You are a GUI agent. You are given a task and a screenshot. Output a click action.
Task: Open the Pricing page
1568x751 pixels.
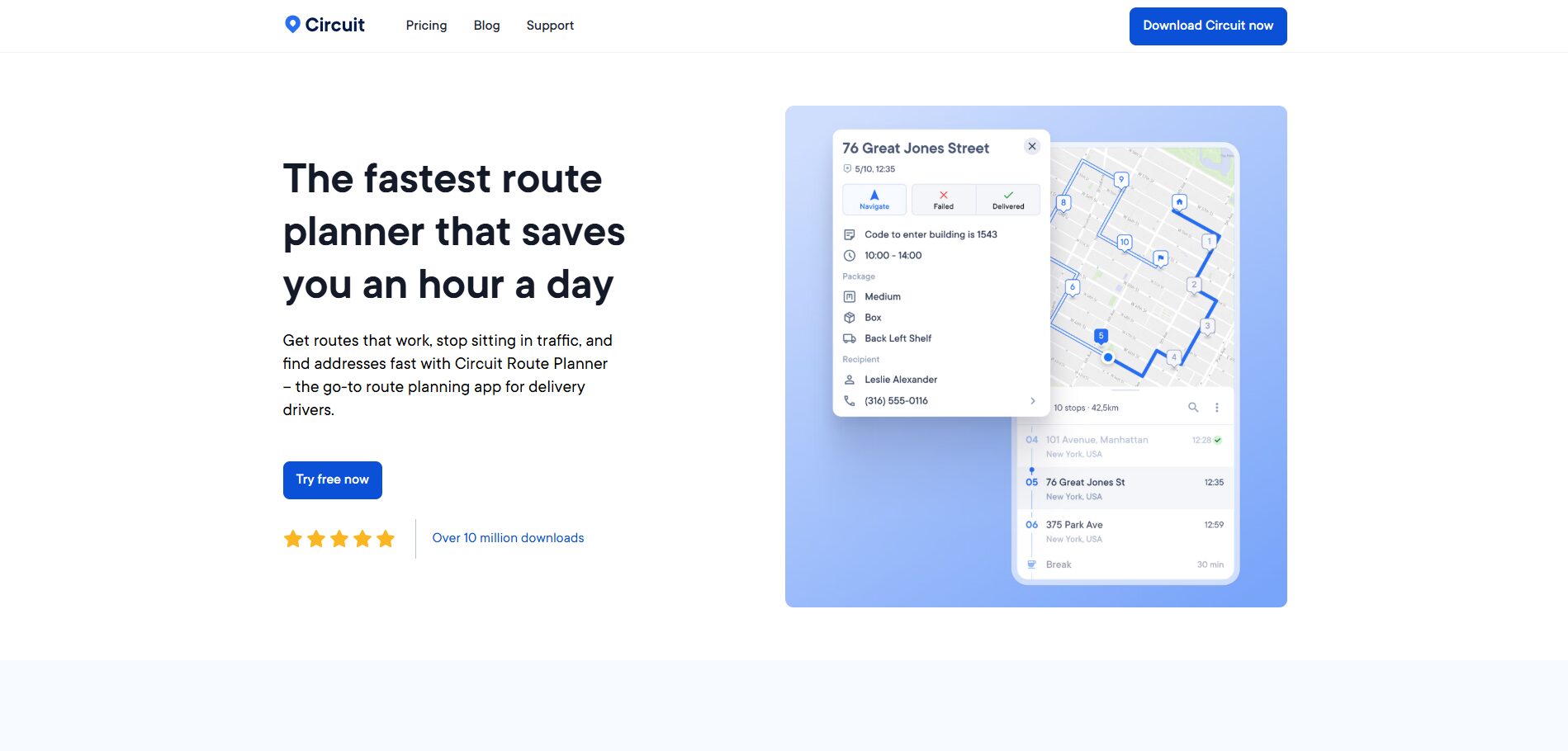[426, 26]
